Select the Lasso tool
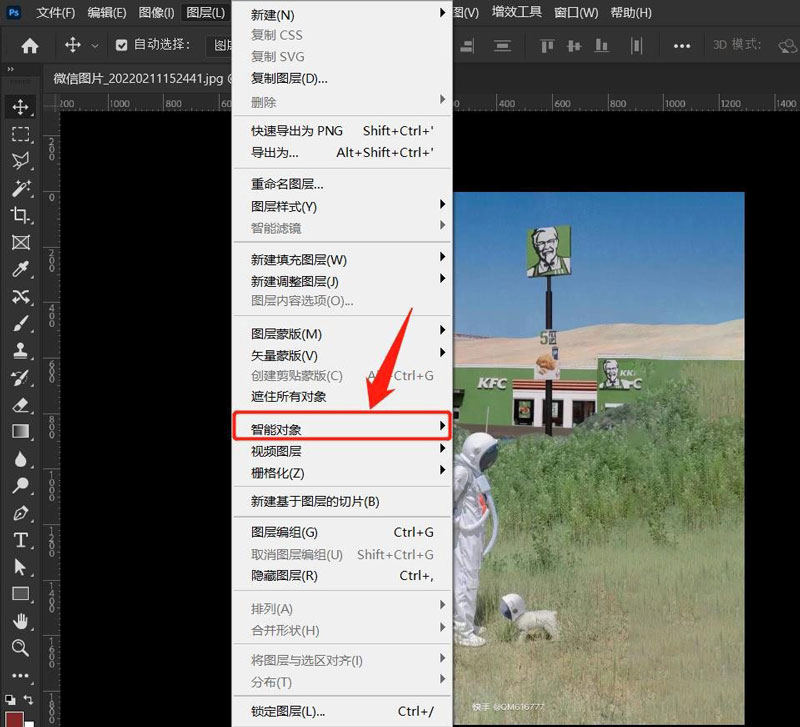Viewport: 800px width, 727px height. [22, 161]
